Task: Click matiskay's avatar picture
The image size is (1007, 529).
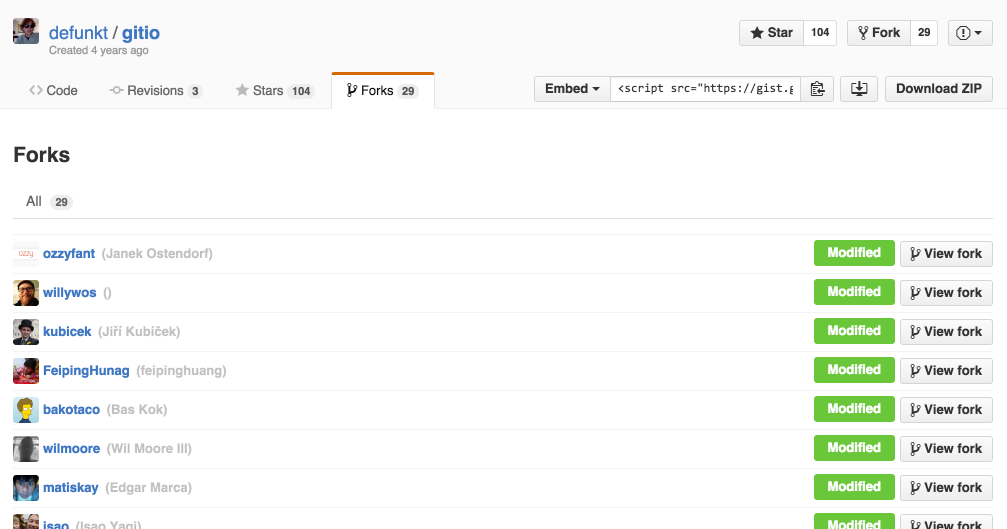Action: [x=26, y=488]
